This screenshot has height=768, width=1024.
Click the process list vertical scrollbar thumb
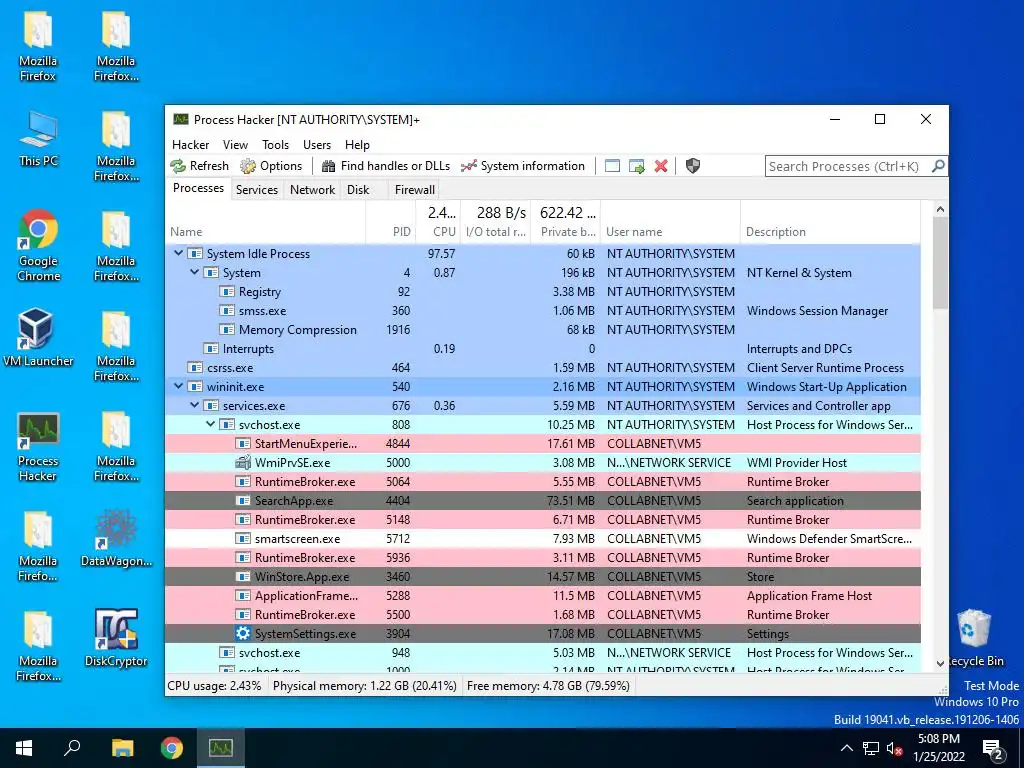[940, 263]
